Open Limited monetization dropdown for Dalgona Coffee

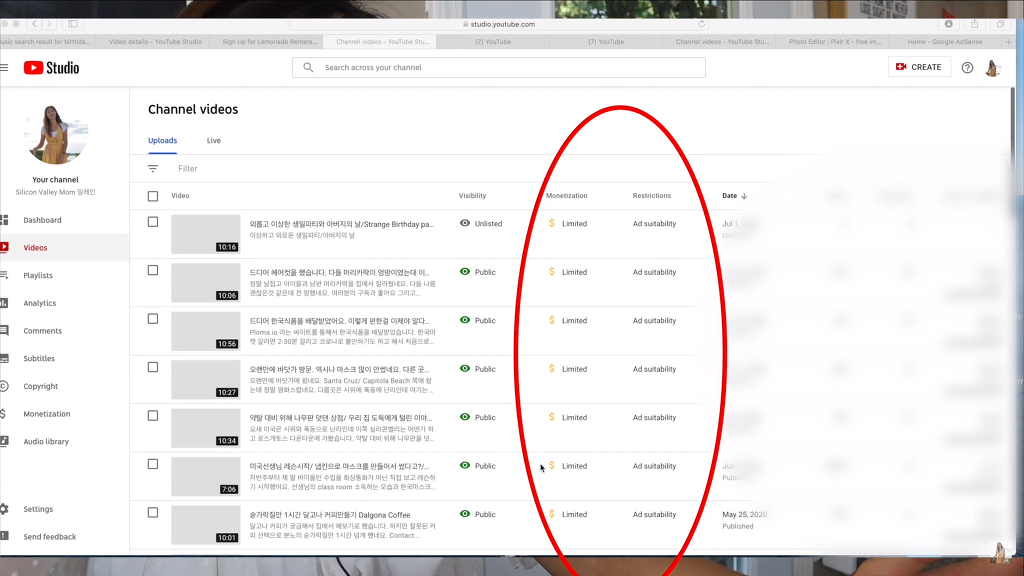(568, 514)
